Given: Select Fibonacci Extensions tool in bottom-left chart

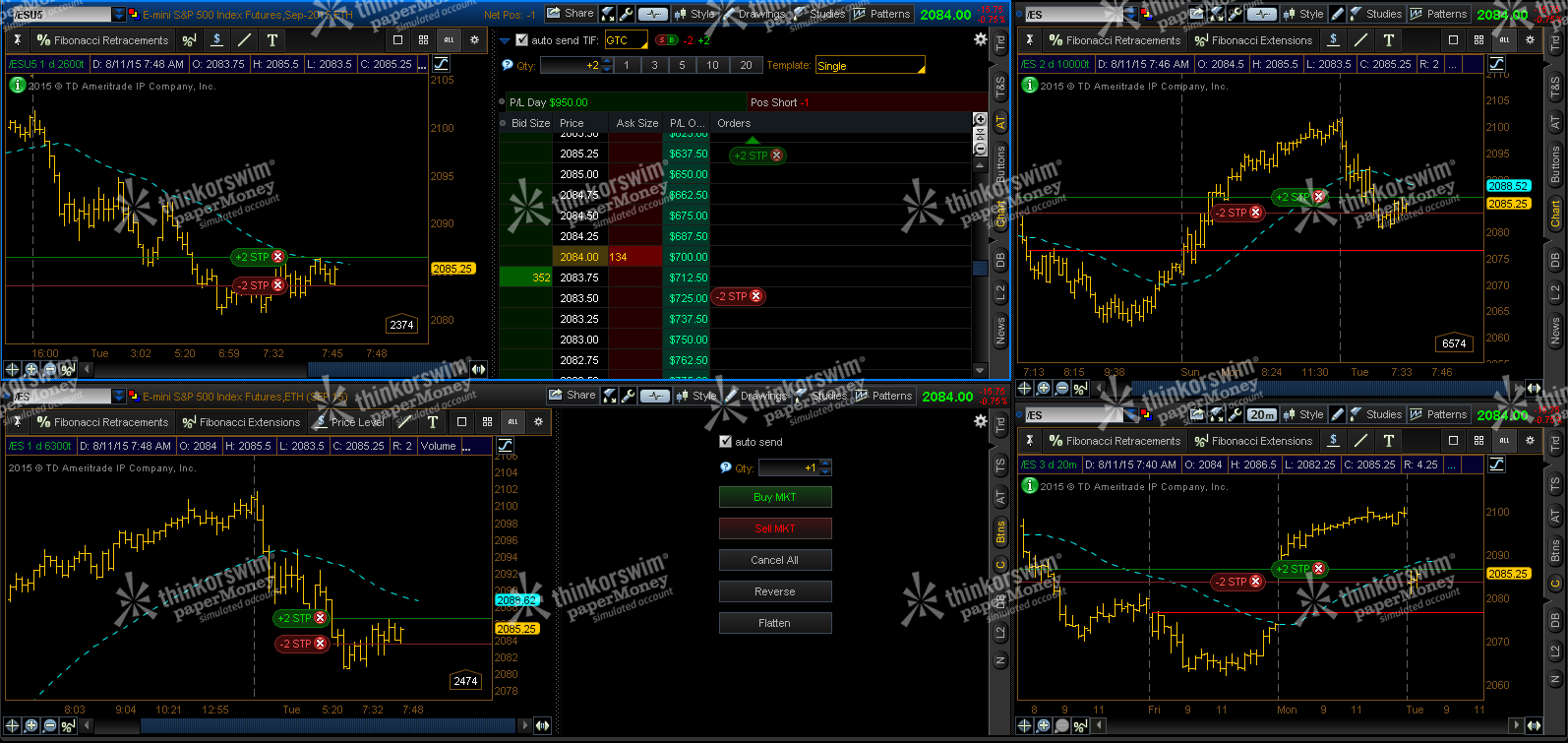Looking at the screenshot, I should point(242,422).
